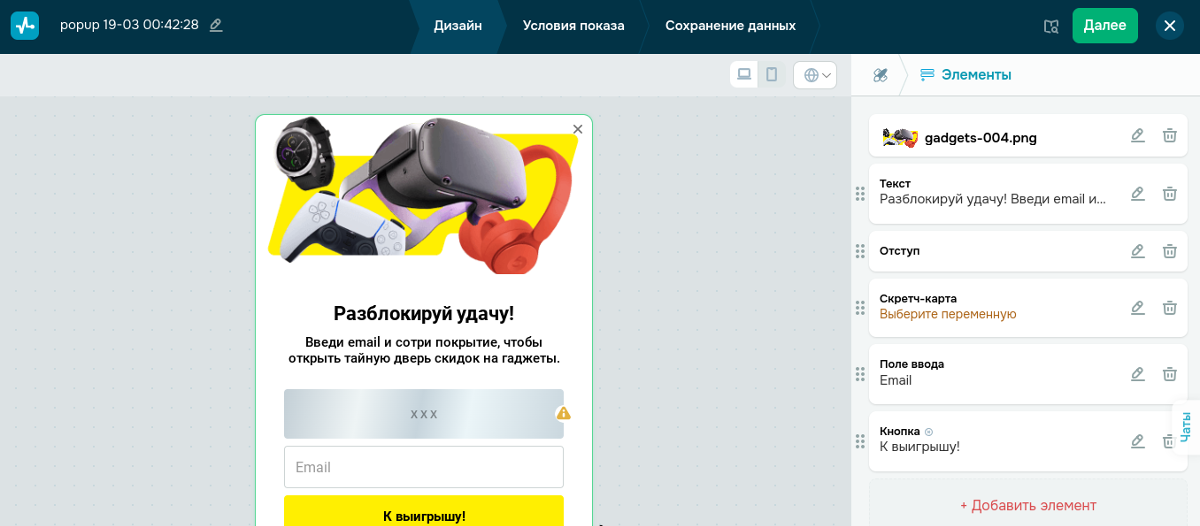Screen dimensions: 1200x526
Task: Click + Добавить элемент button
Action: pos(1028,505)
